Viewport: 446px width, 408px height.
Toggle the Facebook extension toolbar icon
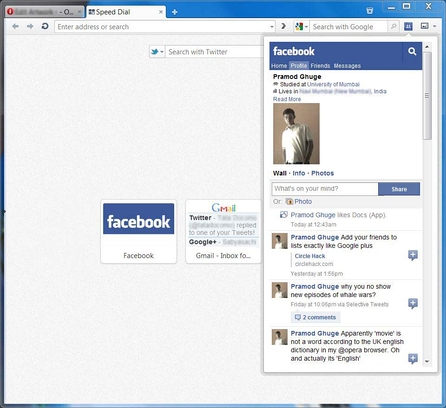(x=408, y=26)
